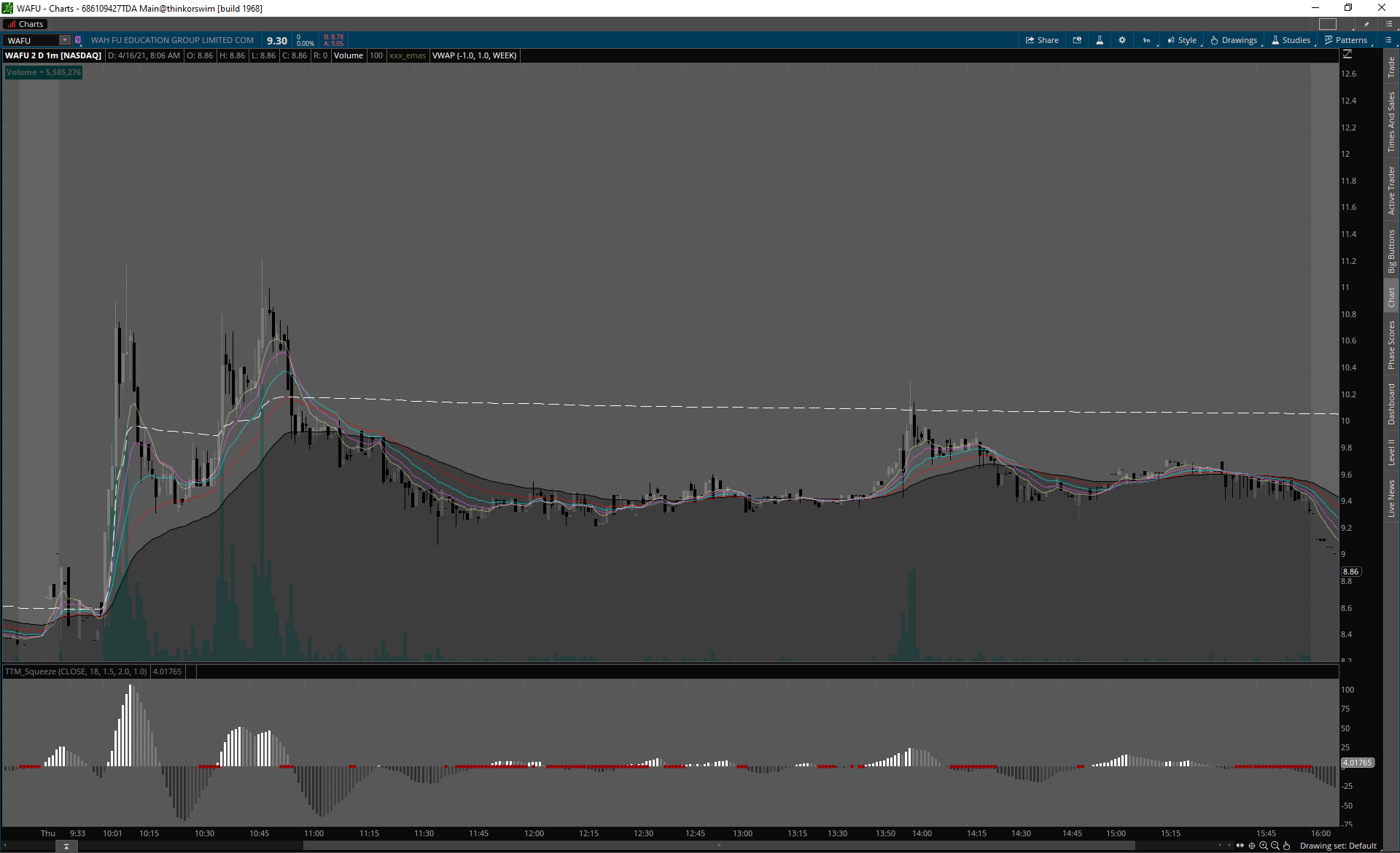Select the crosshair cursor icon
Image resolution: width=1400 pixels, height=853 pixels.
click(x=1252, y=846)
